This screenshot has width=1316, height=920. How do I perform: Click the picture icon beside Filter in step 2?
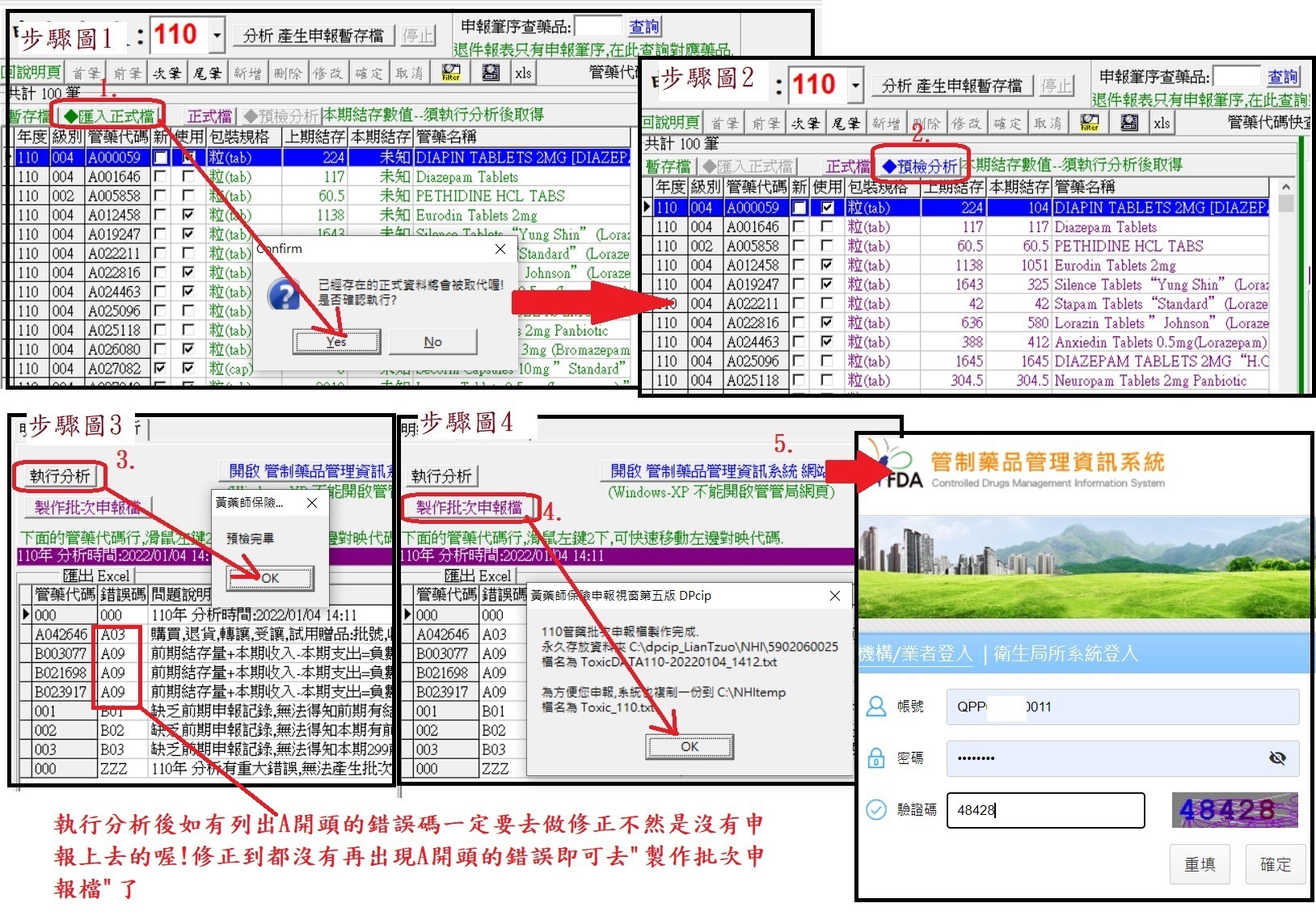pyautogui.click(x=1129, y=123)
